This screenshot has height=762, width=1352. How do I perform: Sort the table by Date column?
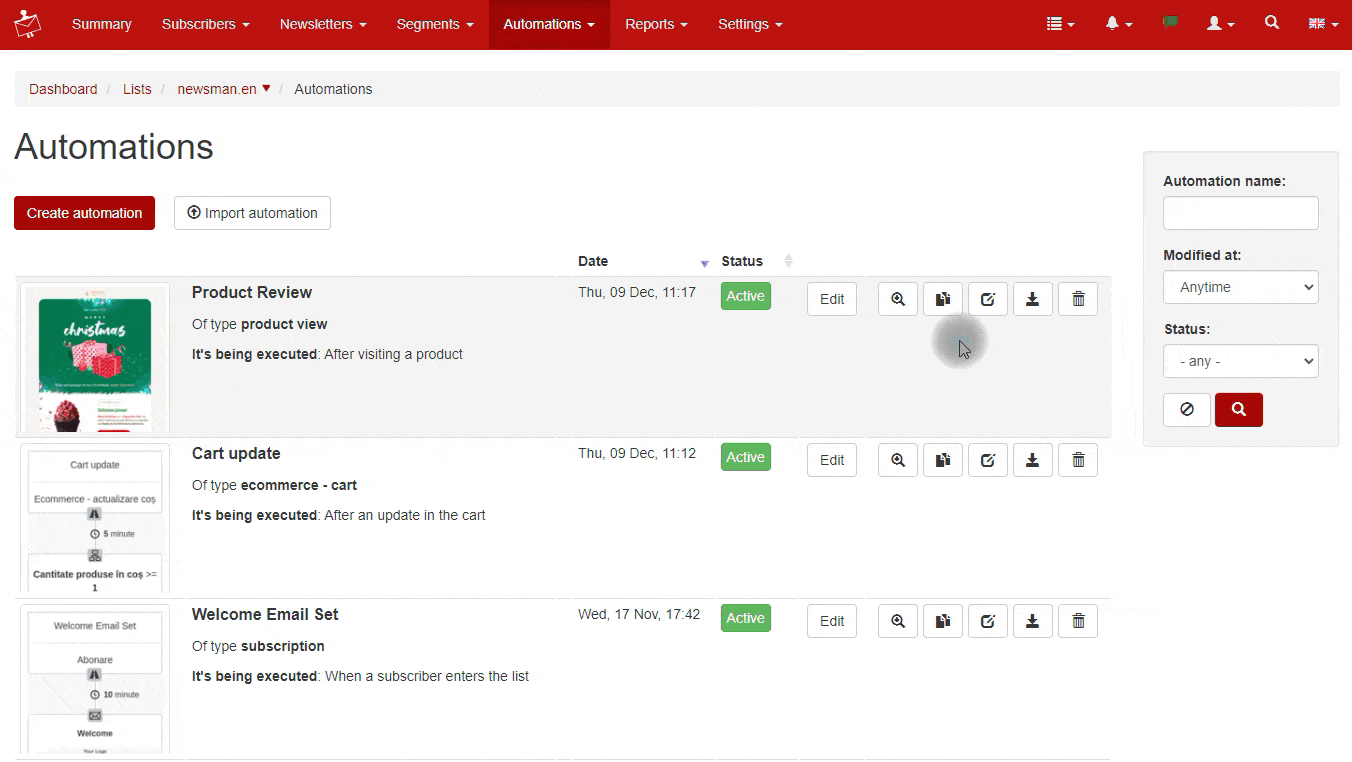pyautogui.click(x=643, y=261)
